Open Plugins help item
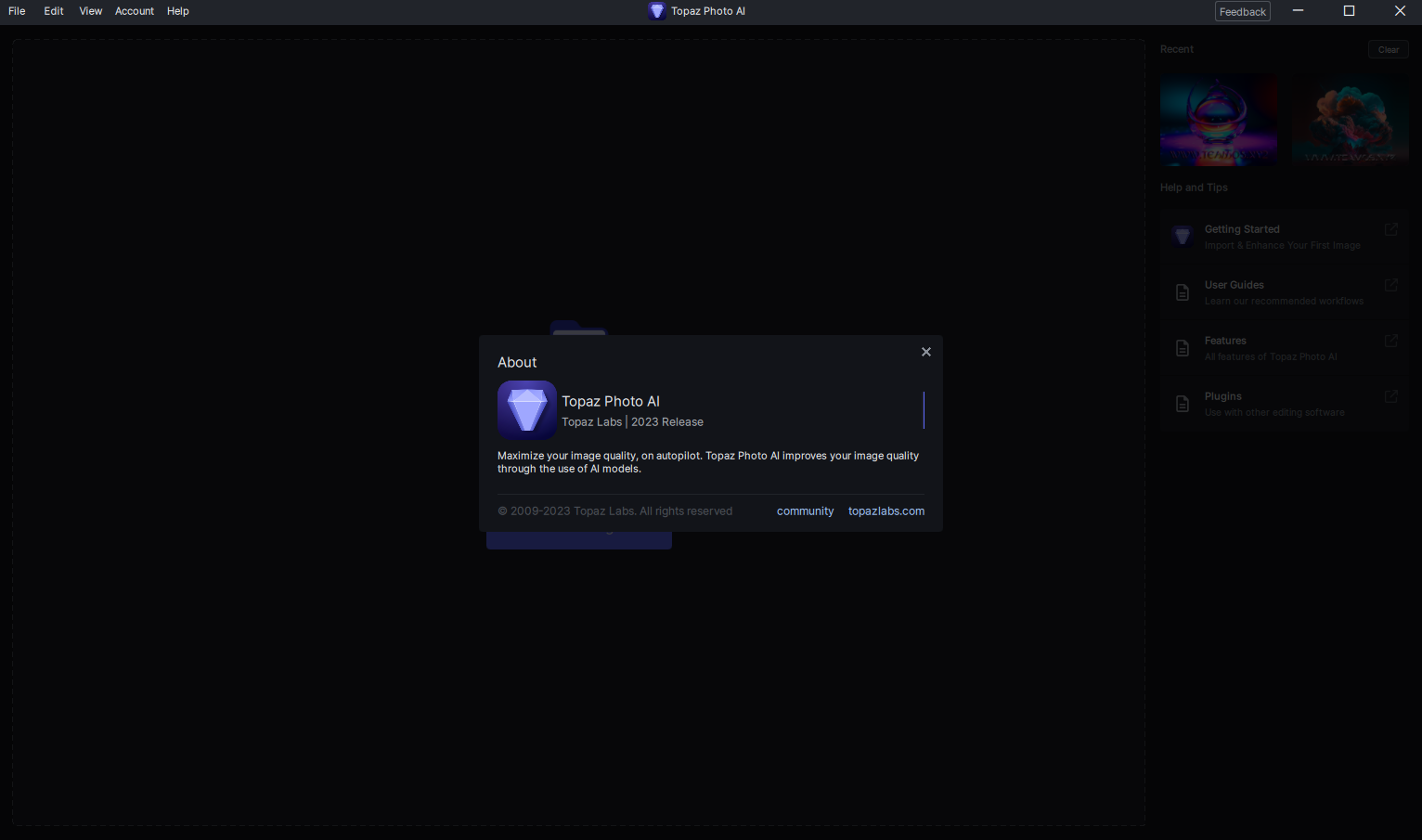This screenshot has height=840, width=1422. (1284, 404)
